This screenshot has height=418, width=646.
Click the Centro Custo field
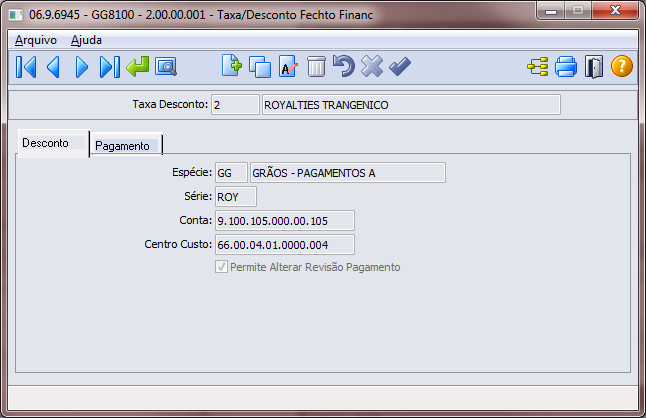pos(285,245)
